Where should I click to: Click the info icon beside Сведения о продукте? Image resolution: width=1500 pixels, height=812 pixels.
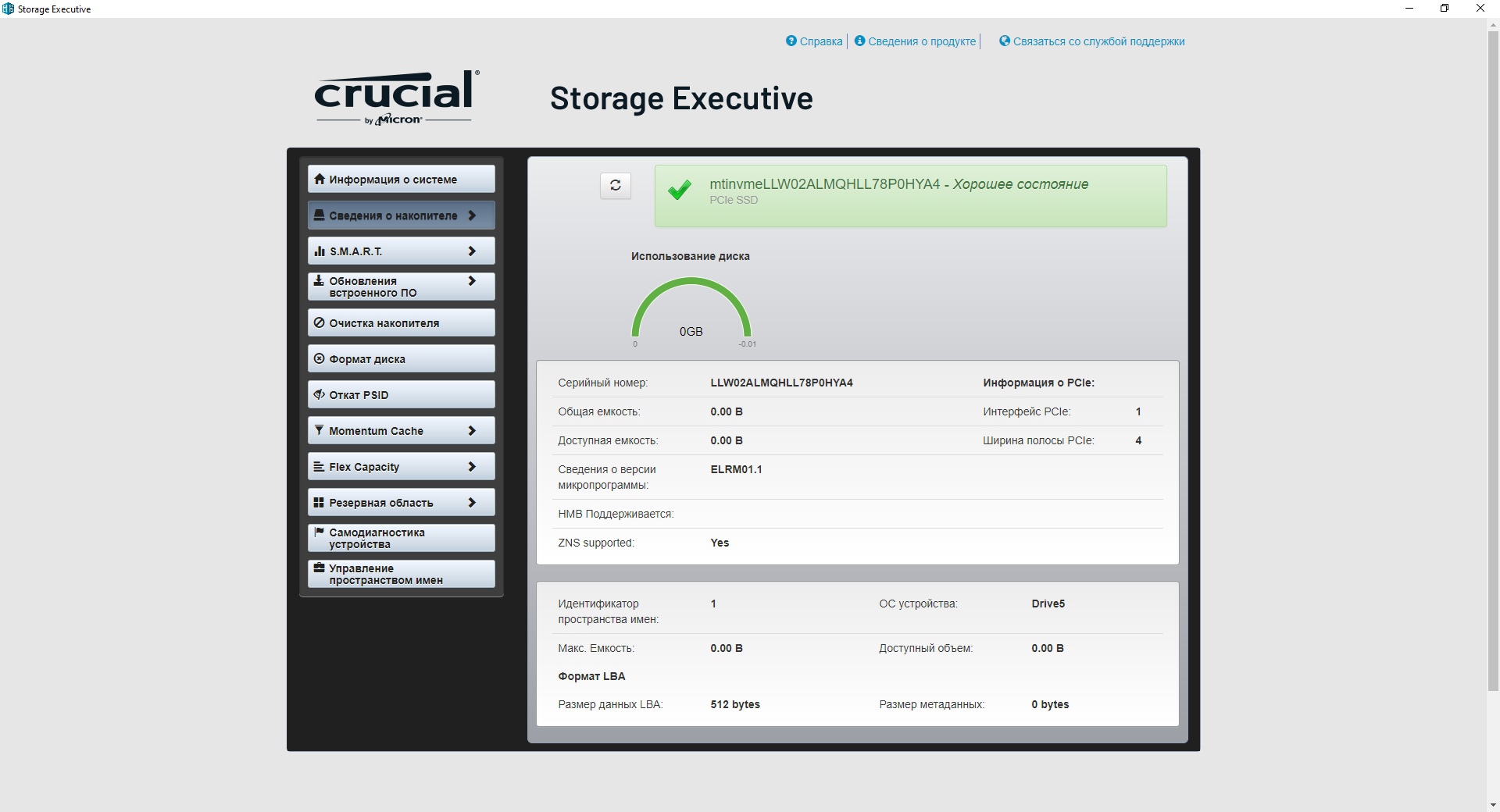[860, 41]
